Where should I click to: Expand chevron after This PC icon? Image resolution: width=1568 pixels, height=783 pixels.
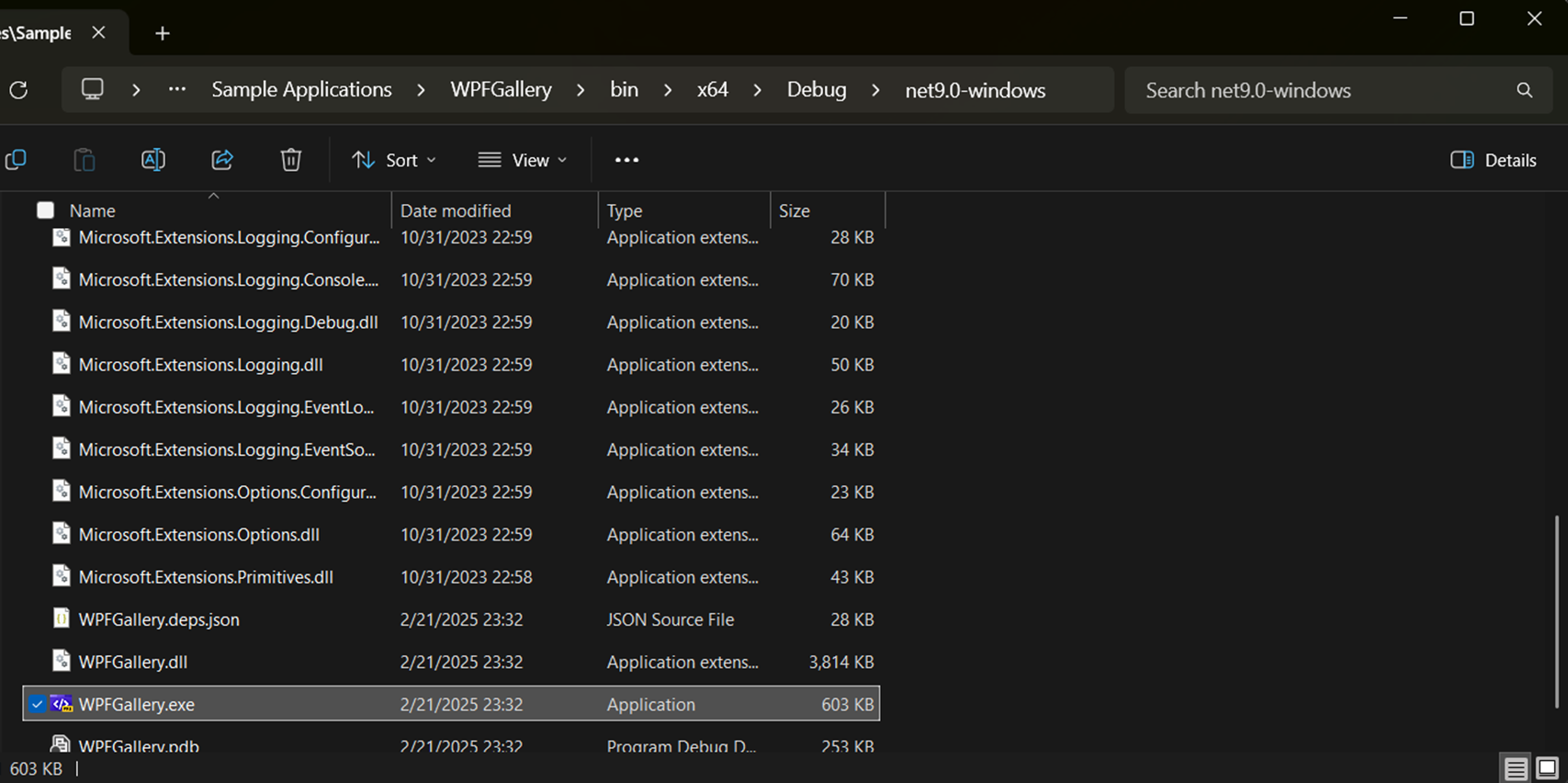point(136,90)
